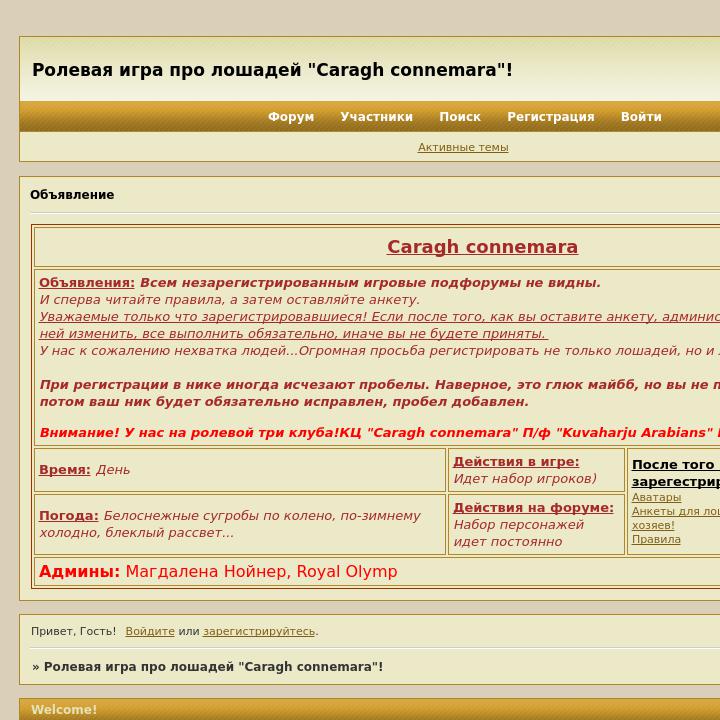Click the Действия на форуме: label
This screenshot has height=720, width=720.
pyautogui.click(x=534, y=507)
